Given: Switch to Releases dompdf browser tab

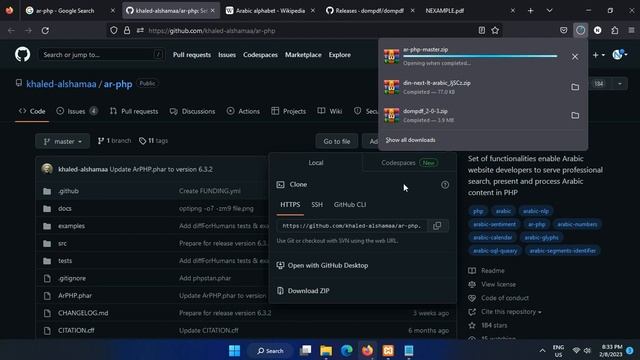Looking at the screenshot, I should 370,11.
